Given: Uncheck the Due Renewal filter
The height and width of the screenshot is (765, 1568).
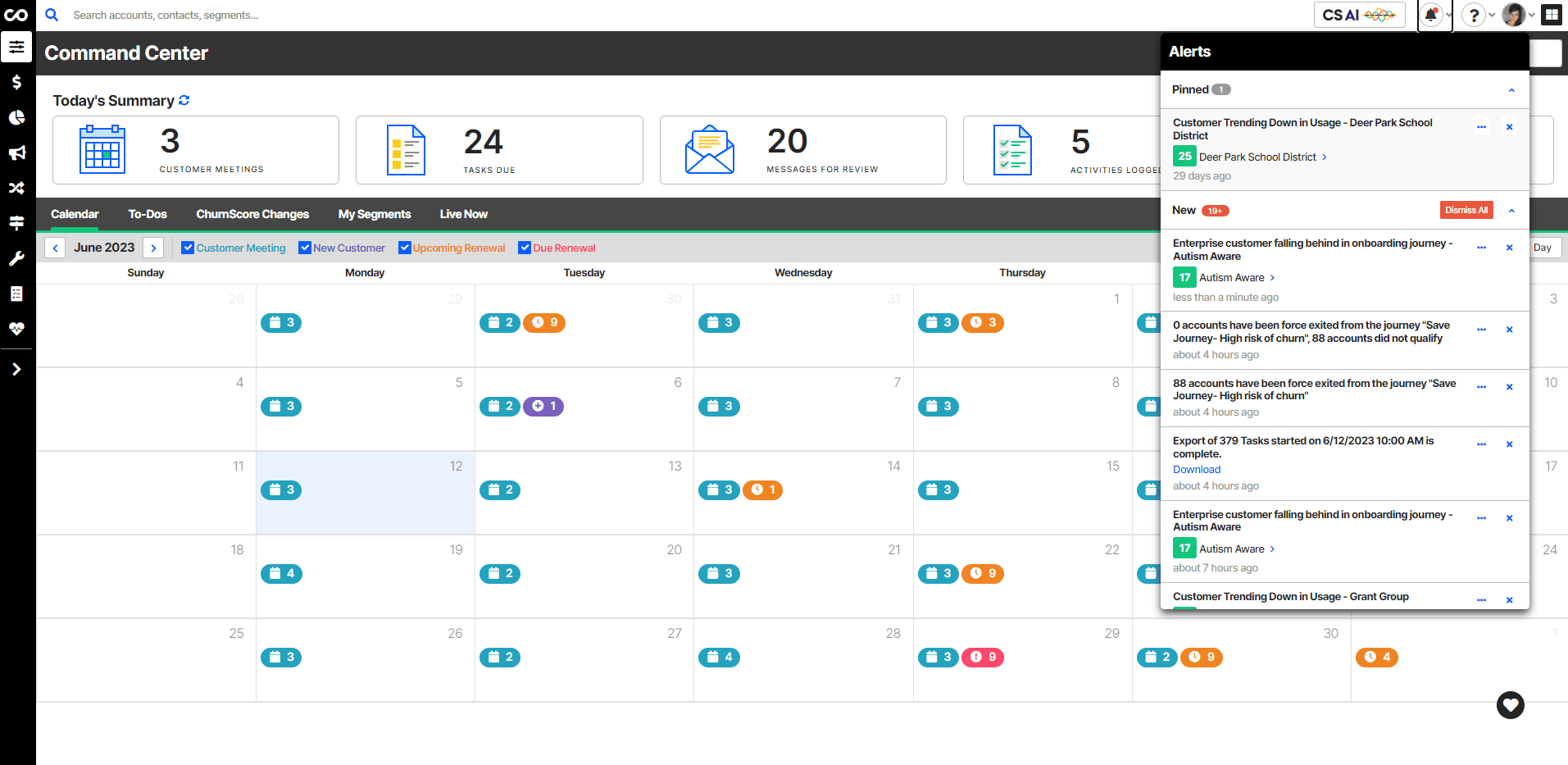Looking at the screenshot, I should point(525,248).
